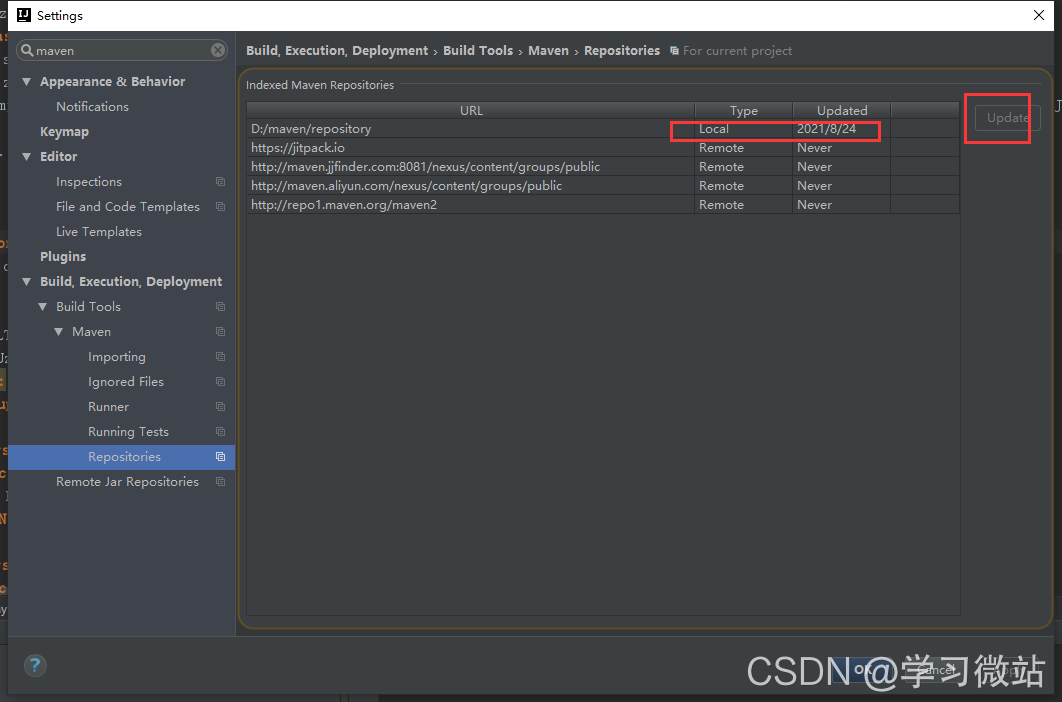Viewport: 1062px width, 702px height.
Task: Open the Notifications settings page
Action: coord(92,106)
